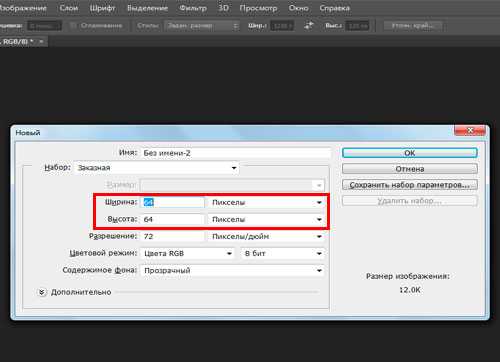
Task: Click the 12.0K image size value
Action: click(x=410, y=290)
